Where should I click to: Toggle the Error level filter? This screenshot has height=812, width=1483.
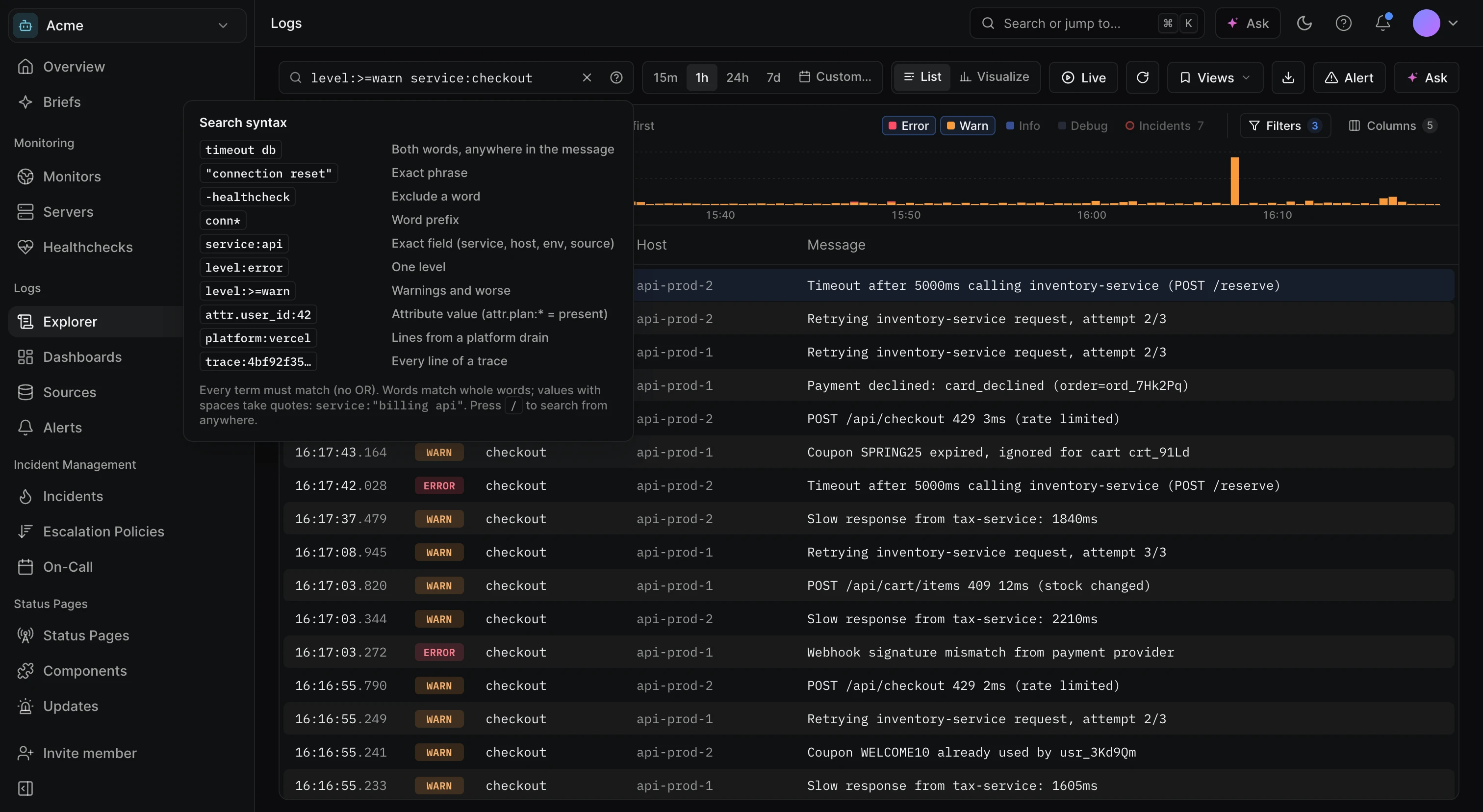(908, 126)
